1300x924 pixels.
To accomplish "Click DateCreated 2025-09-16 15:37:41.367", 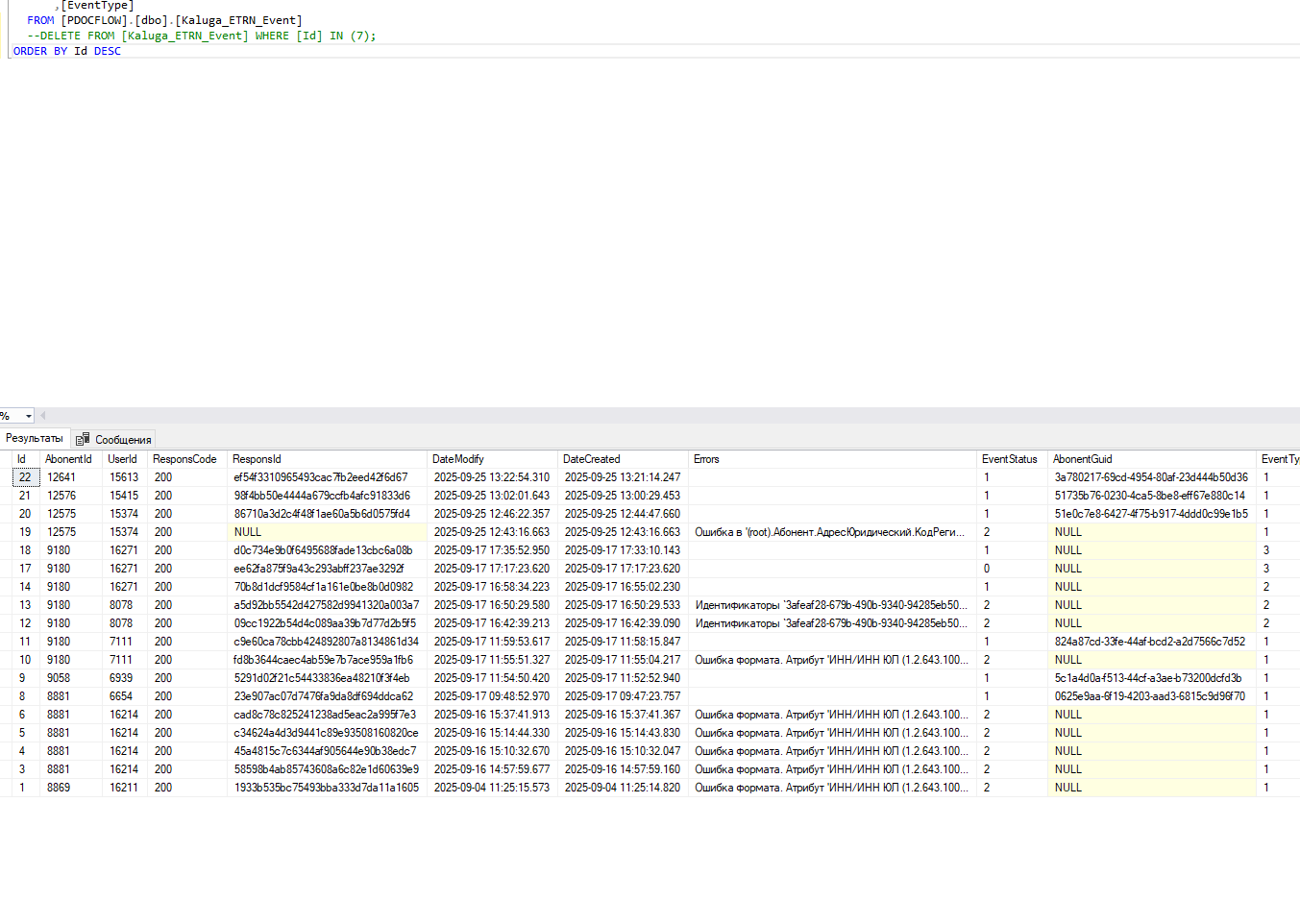I will tap(623, 715).
